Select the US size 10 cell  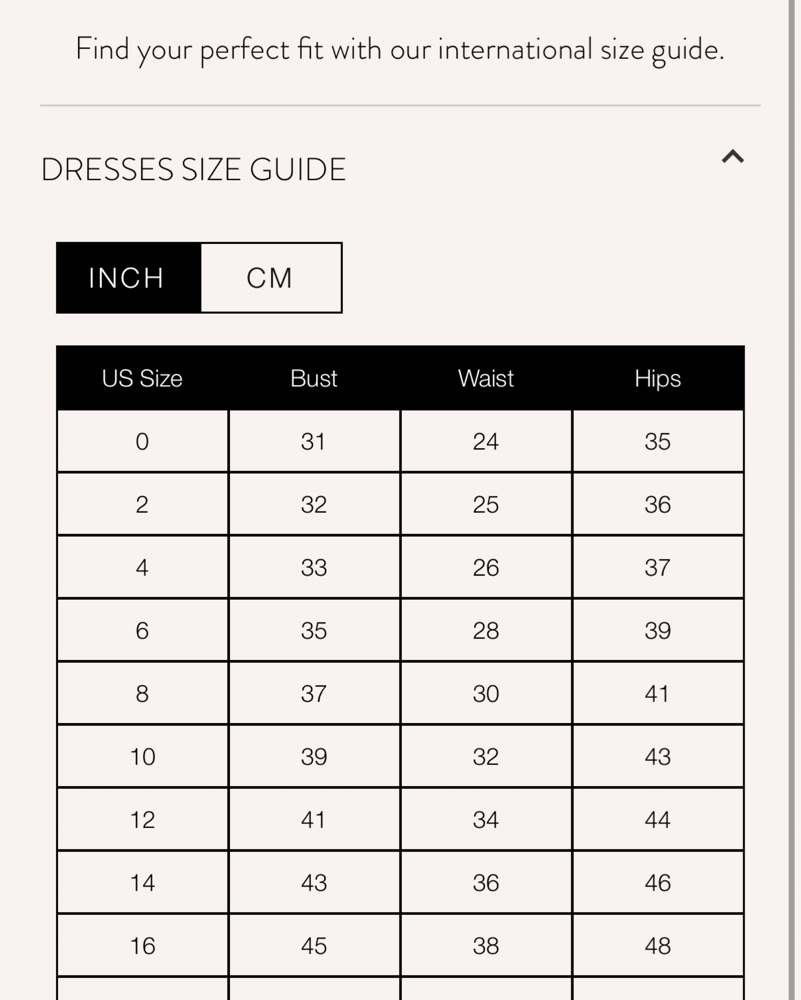point(142,756)
